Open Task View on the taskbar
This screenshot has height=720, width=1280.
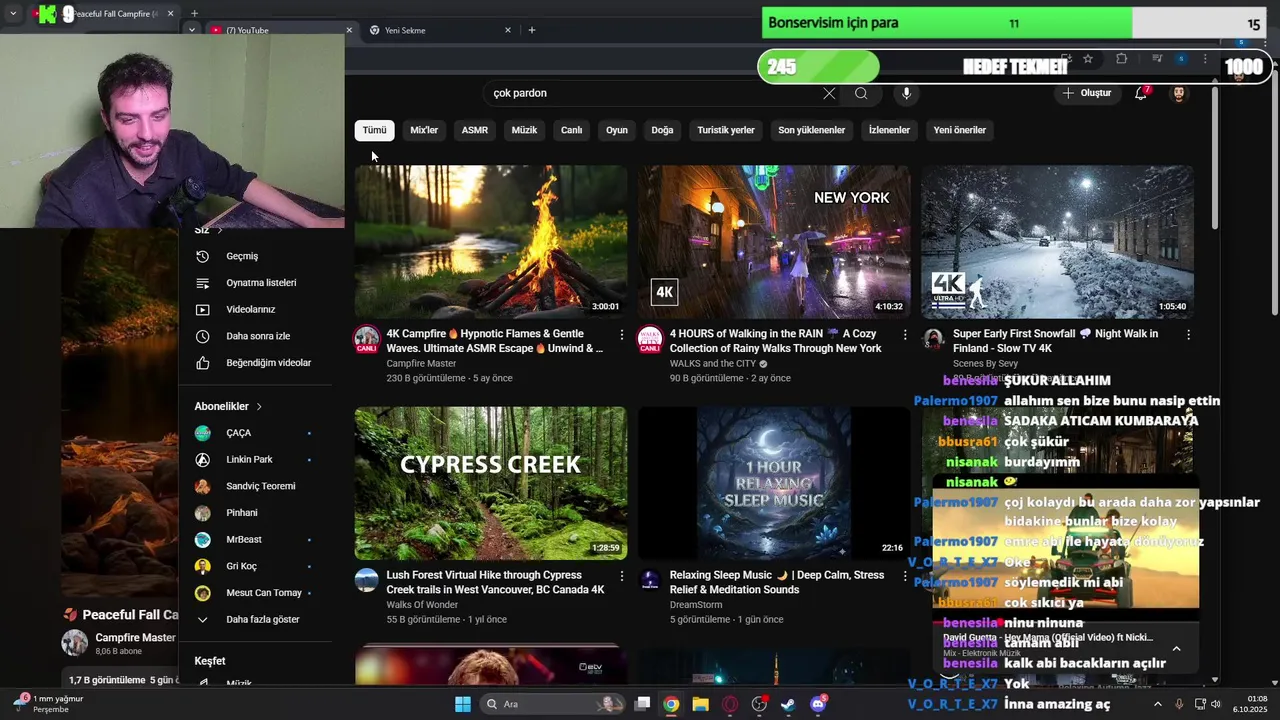pyautogui.click(x=643, y=704)
